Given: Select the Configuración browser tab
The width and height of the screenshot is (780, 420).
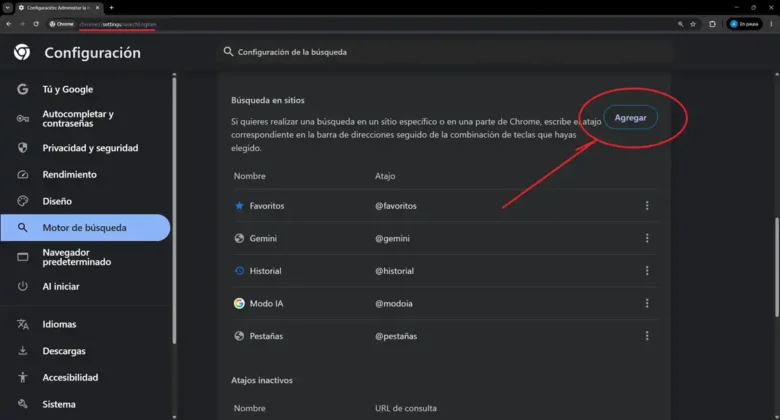Looking at the screenshot, I should 58,8.
